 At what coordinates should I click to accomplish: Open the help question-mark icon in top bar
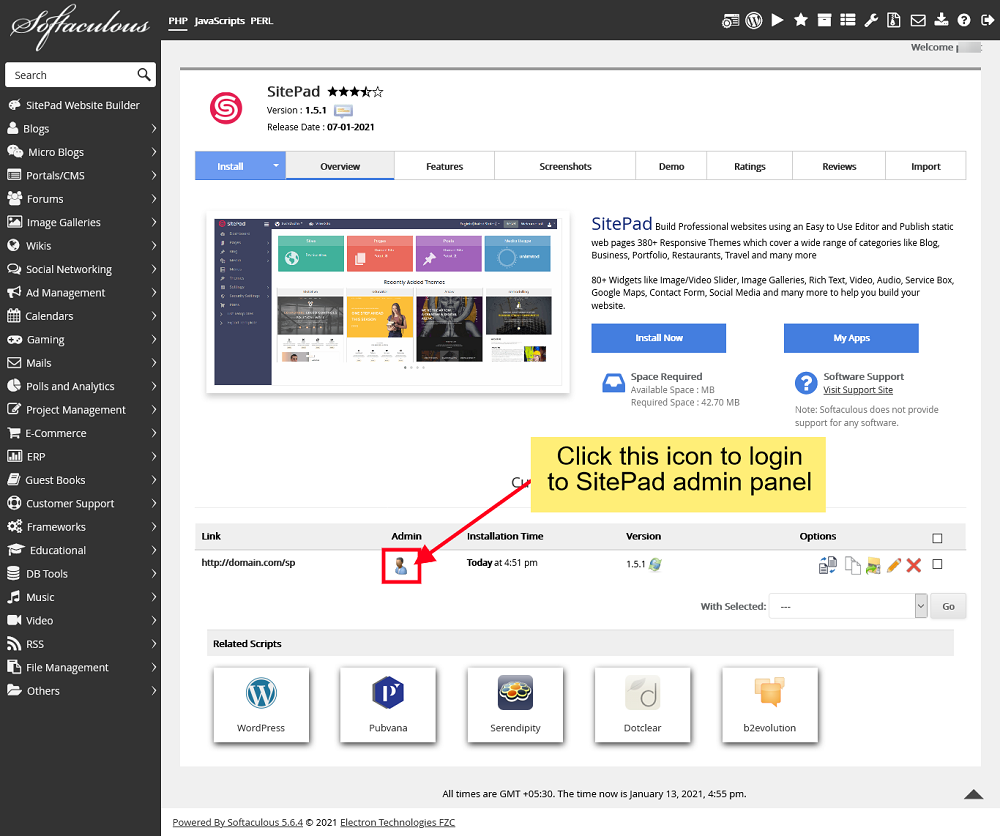click(x=964, y=20)
